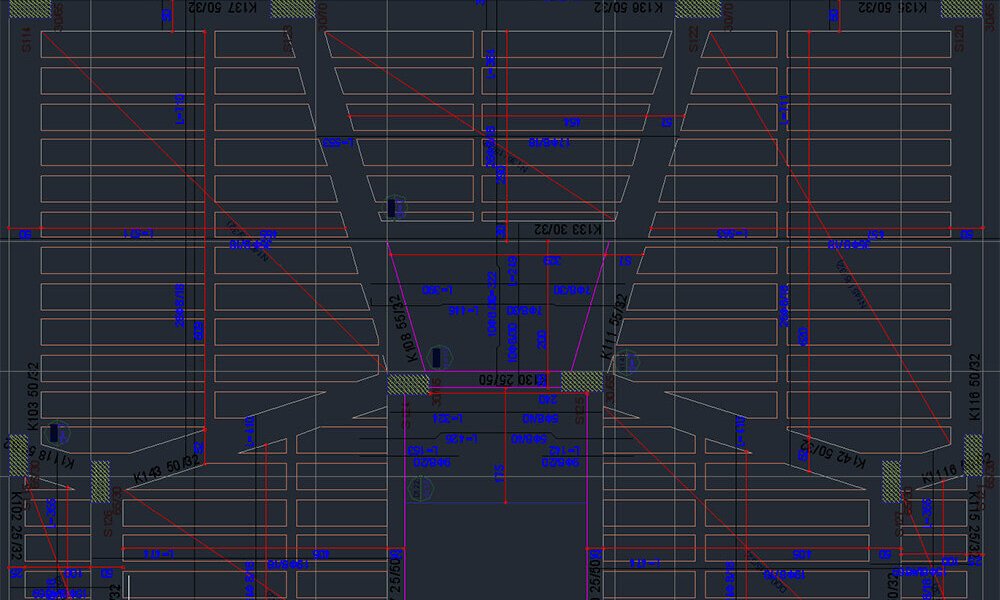1000x600 pixels.
Task: Select the K133 30/32 beam label
Action: [569, 229]
